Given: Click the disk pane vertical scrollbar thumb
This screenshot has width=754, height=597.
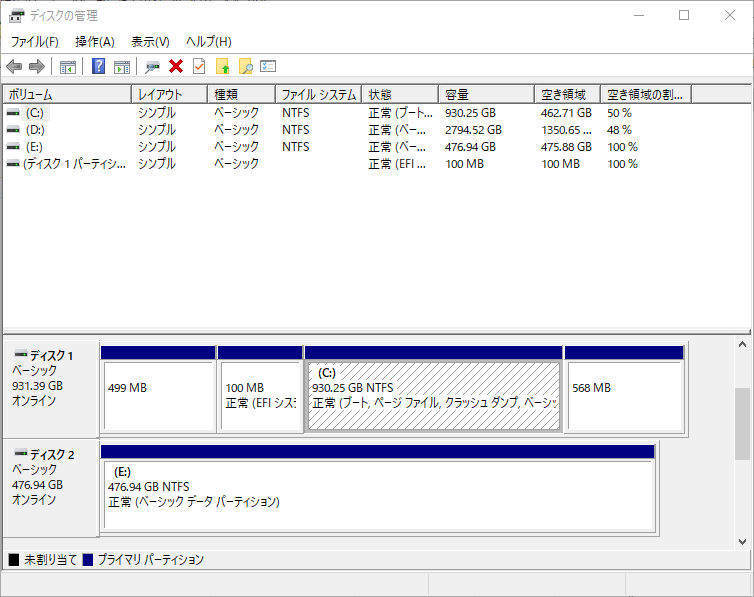Looking at the screenshot, I should click(742, 423).
